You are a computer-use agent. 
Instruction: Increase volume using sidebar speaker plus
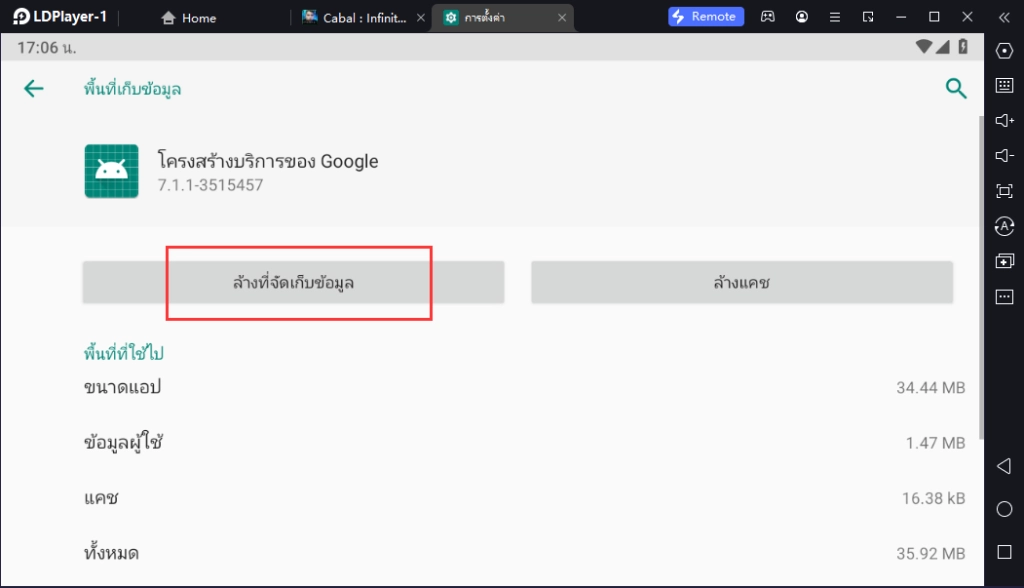pyautogui.click(x=1004, y=120)
